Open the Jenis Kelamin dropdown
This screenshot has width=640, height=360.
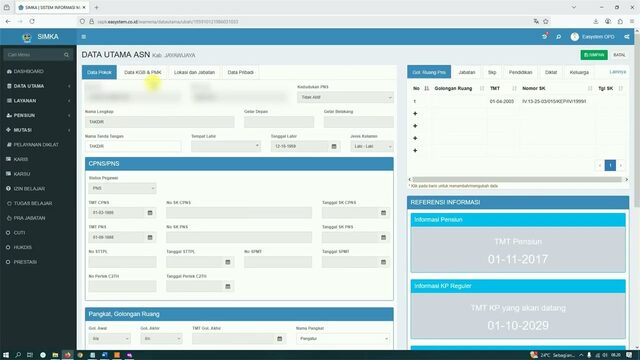(372, 146)
